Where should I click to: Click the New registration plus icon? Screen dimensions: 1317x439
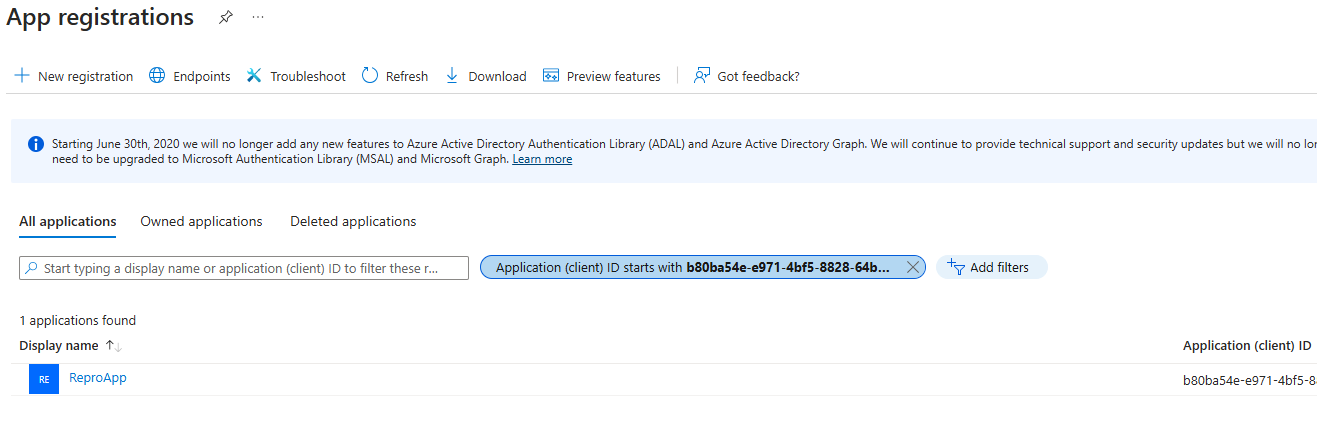[22, 76]
